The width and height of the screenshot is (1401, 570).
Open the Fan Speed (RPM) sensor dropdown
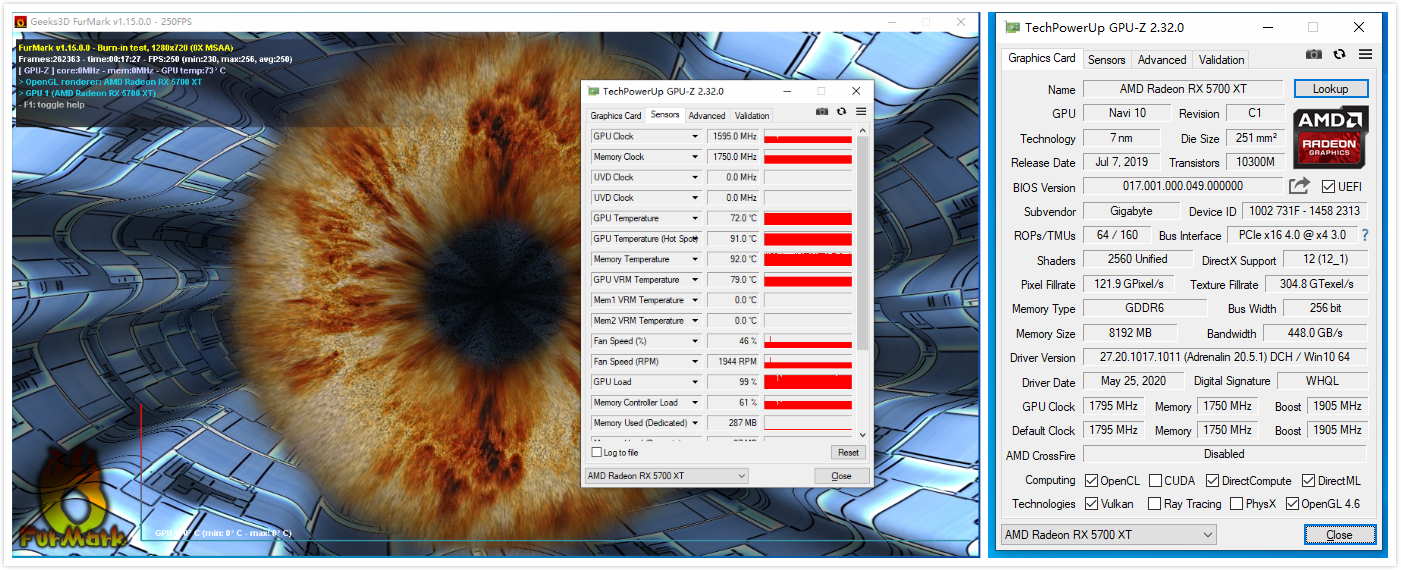point(695,362)
